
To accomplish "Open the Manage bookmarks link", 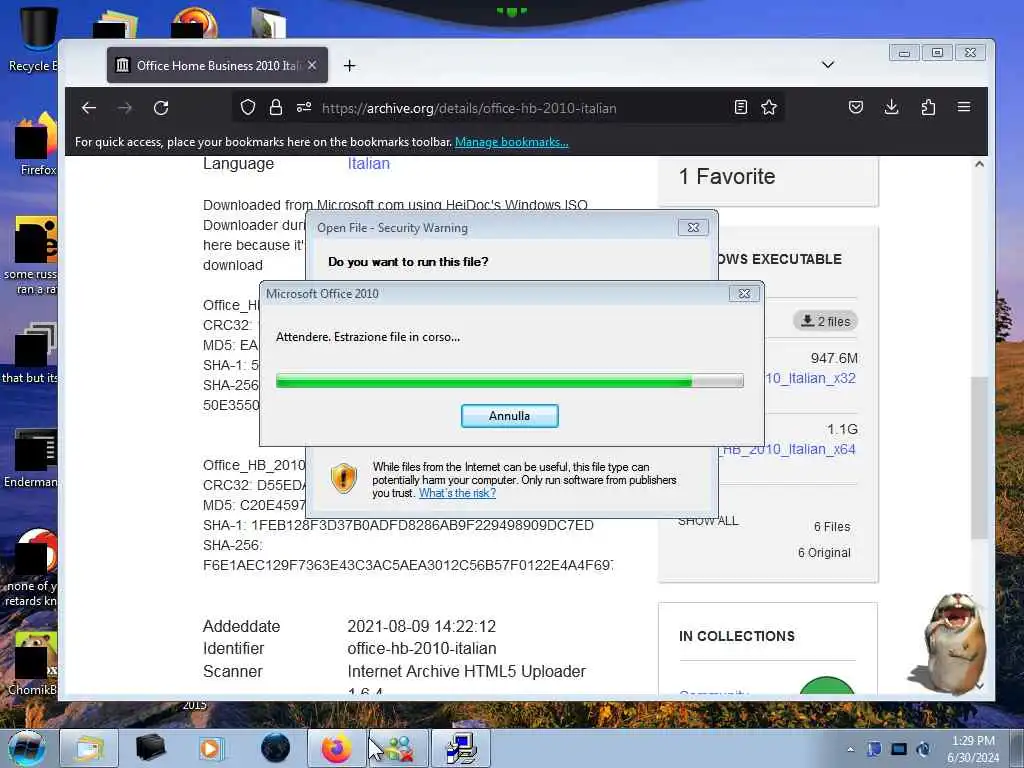I will [511, 142].
